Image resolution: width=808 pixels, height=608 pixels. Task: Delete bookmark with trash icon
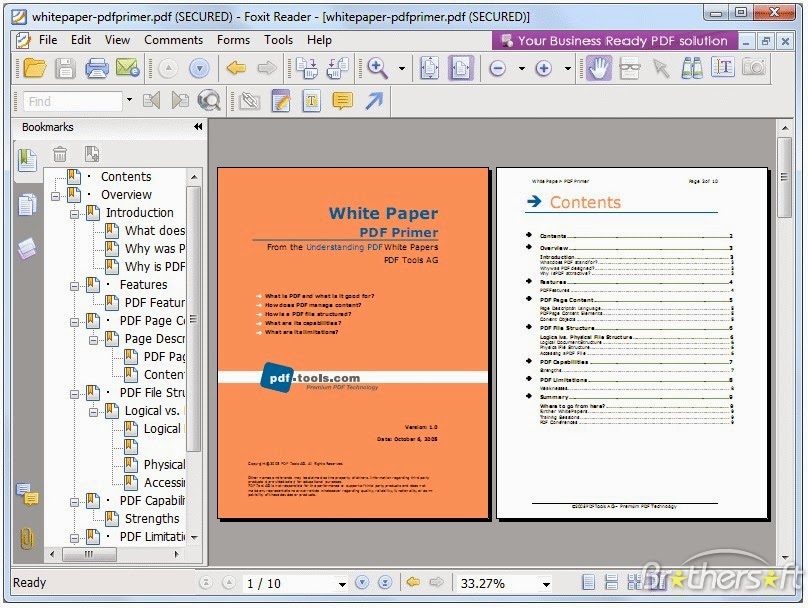click(60, 154)
